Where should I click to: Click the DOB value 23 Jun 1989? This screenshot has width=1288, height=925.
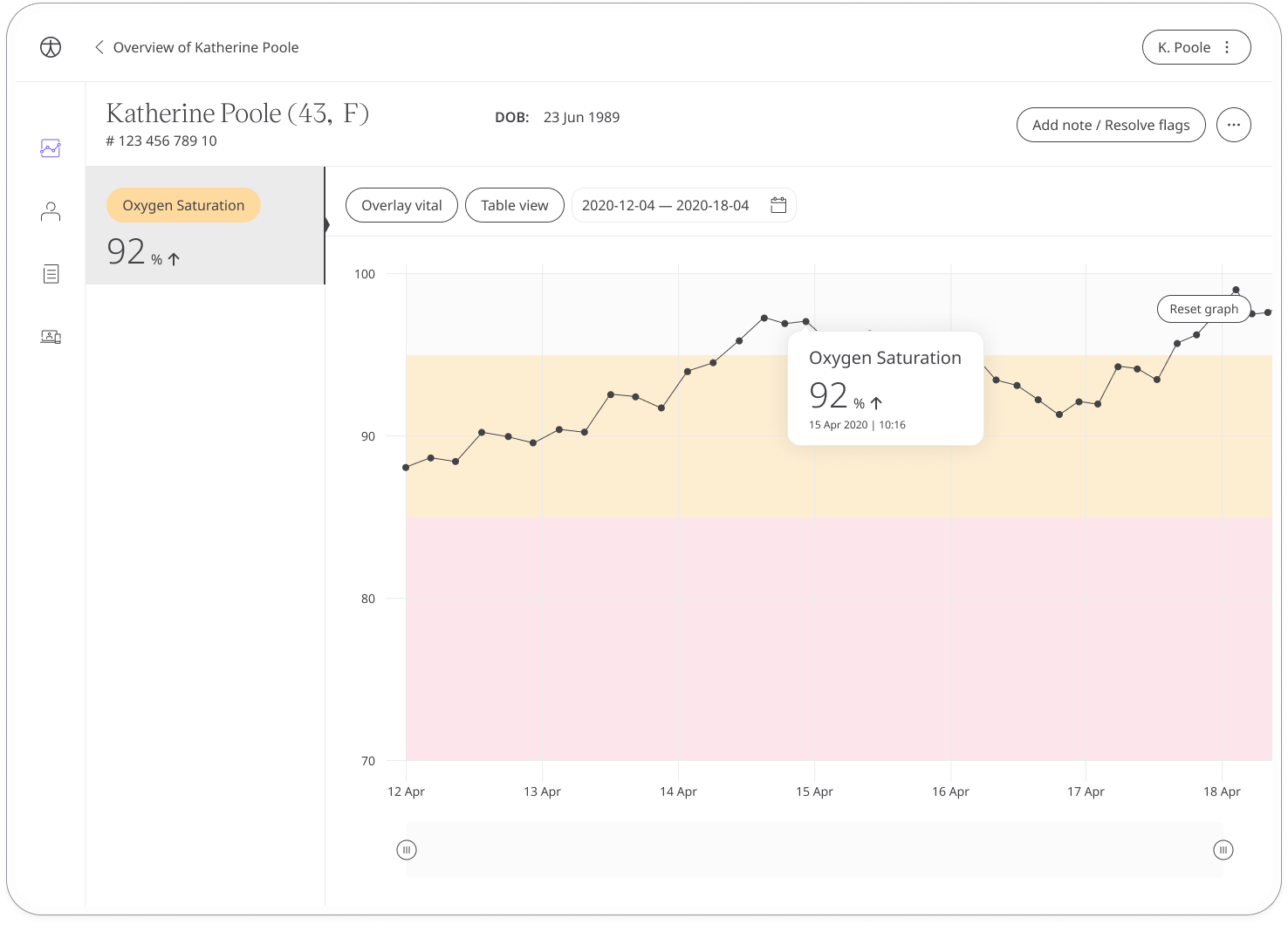(x=581, y=117)
